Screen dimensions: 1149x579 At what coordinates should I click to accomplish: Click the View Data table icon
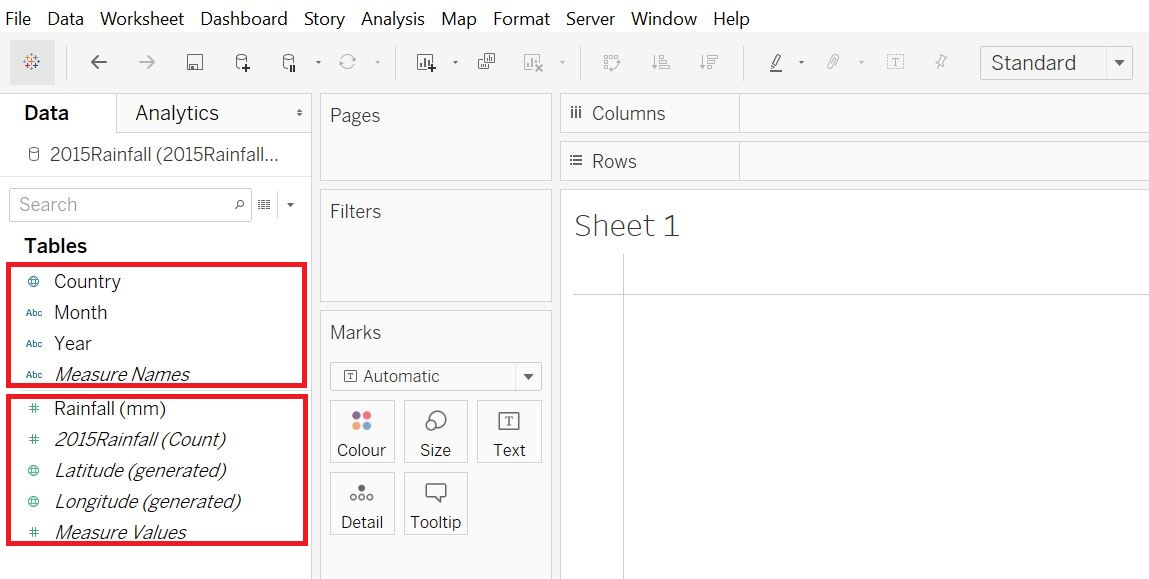click(265, 204)
